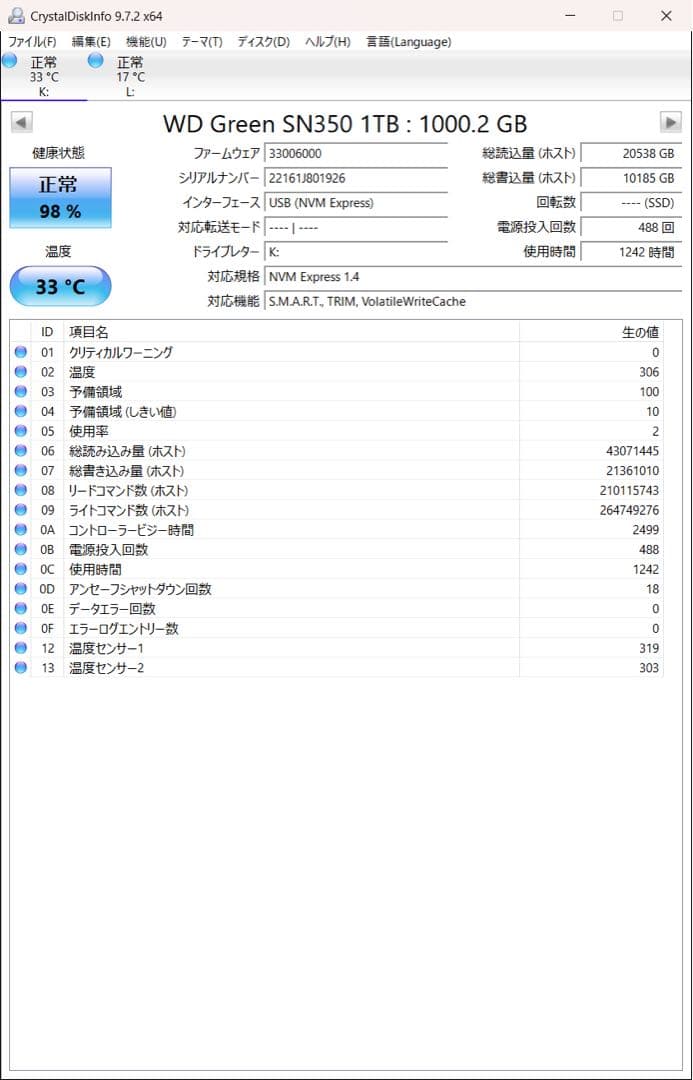Click the drive letter field K:

click(x=356, y=252)
